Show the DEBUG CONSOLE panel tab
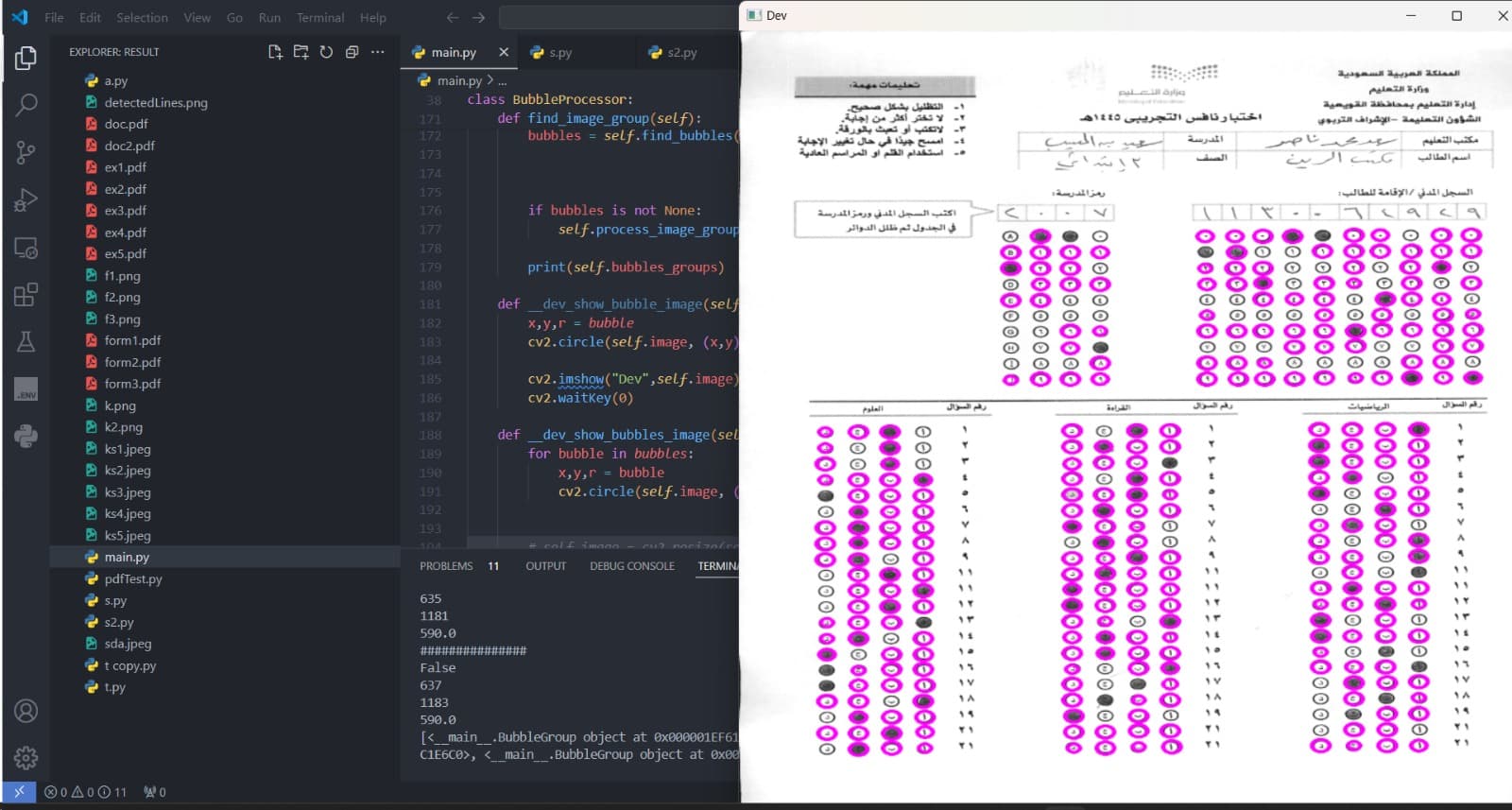 point(631,566)
